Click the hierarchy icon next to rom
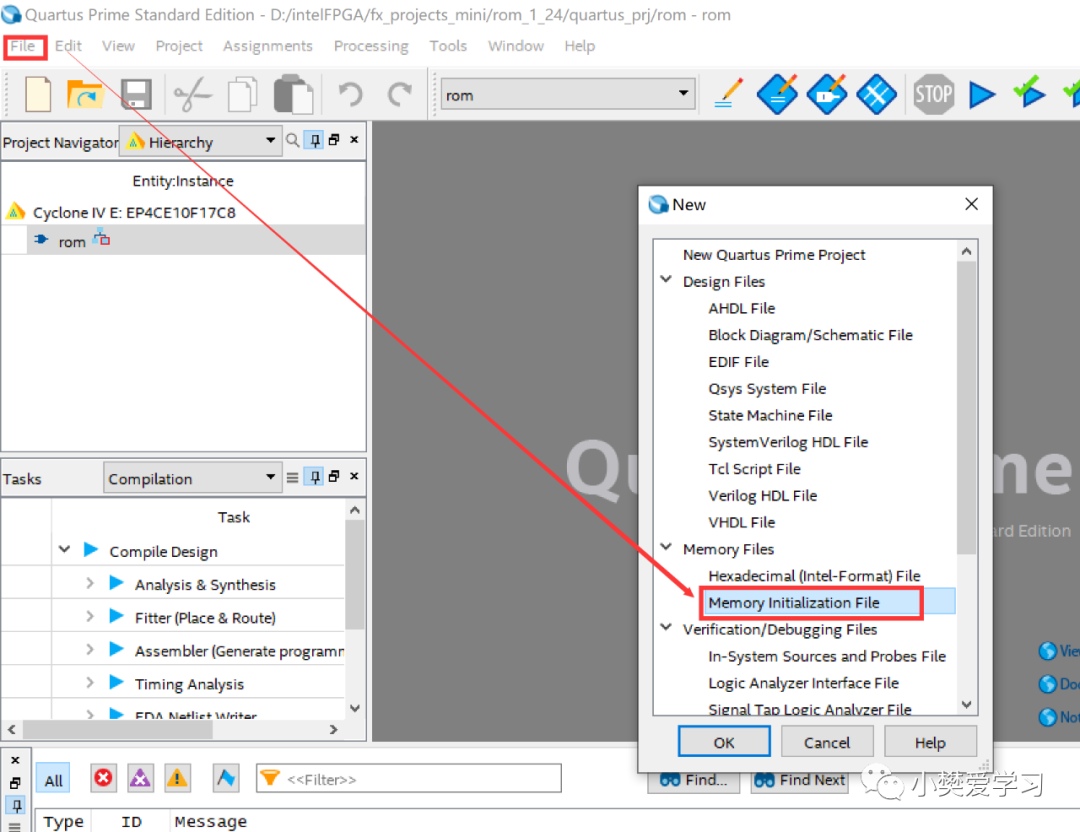Viewport: 1080px width, 832px height. click(101, 238)
